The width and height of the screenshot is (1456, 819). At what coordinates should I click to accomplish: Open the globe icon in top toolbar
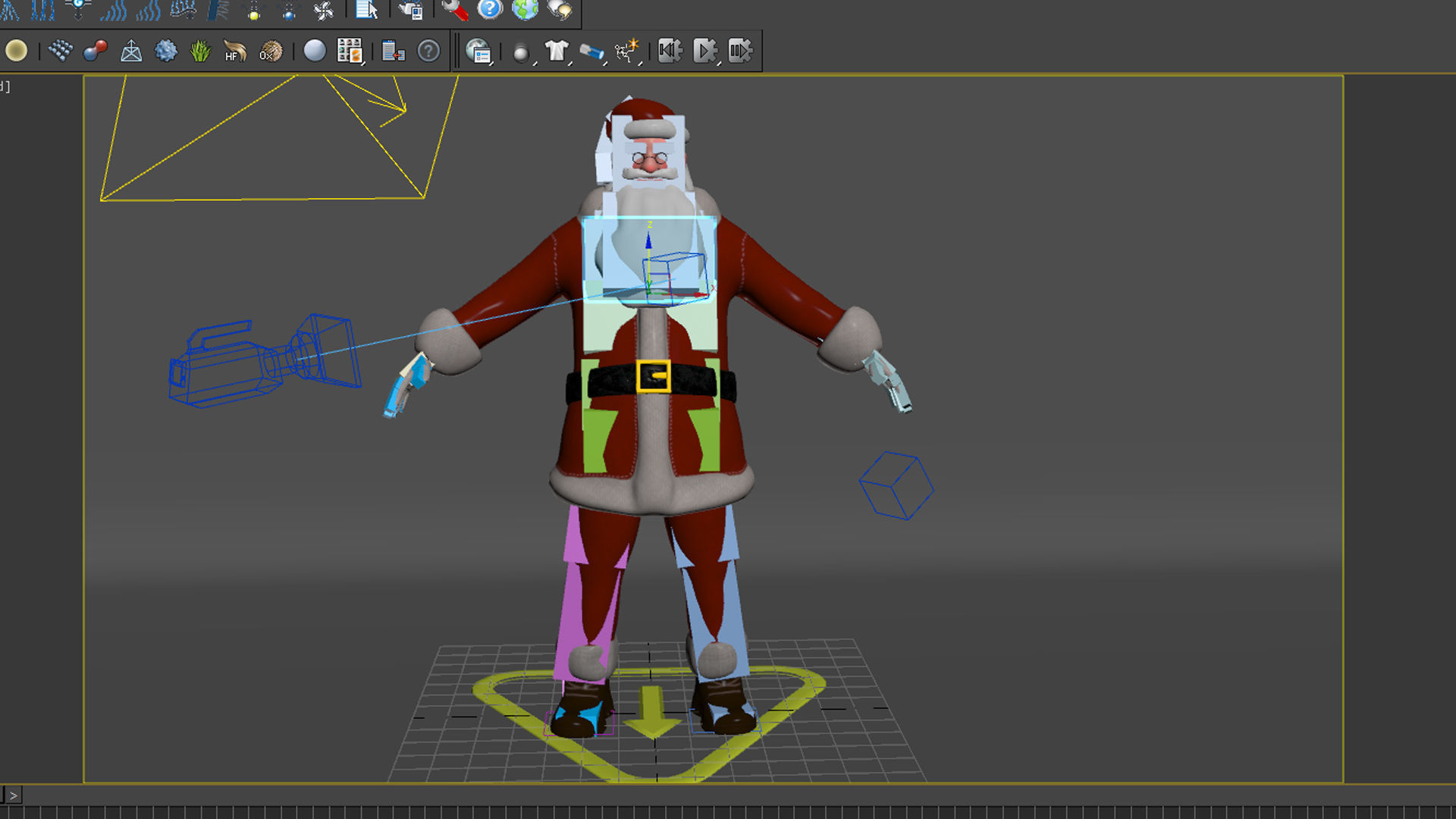[525, 9]
